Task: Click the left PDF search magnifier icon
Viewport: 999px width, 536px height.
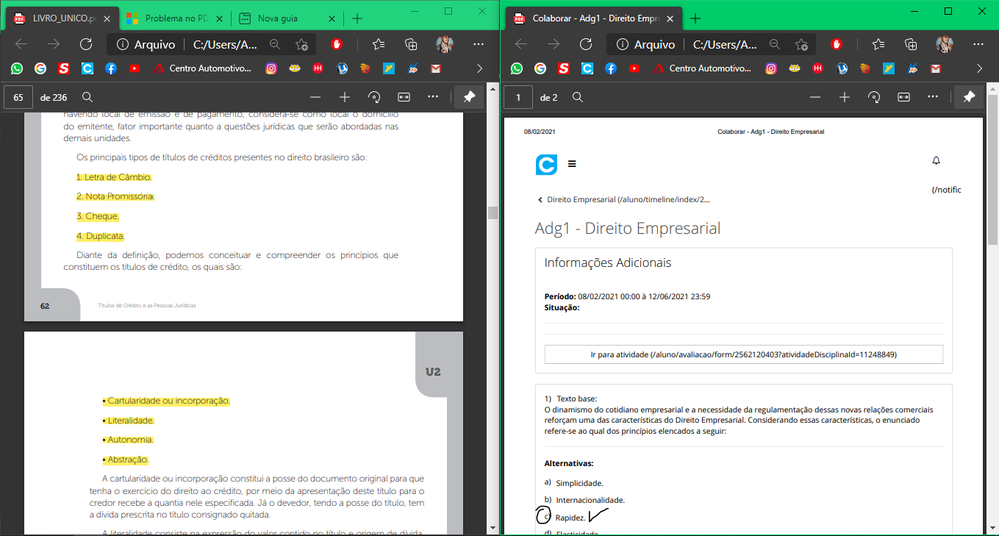Action: tap(87, 97)
